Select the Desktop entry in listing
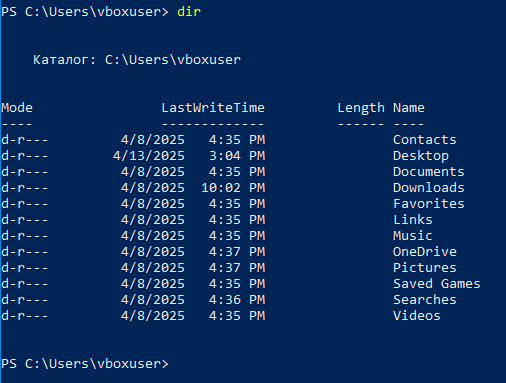 click(421, 156)
